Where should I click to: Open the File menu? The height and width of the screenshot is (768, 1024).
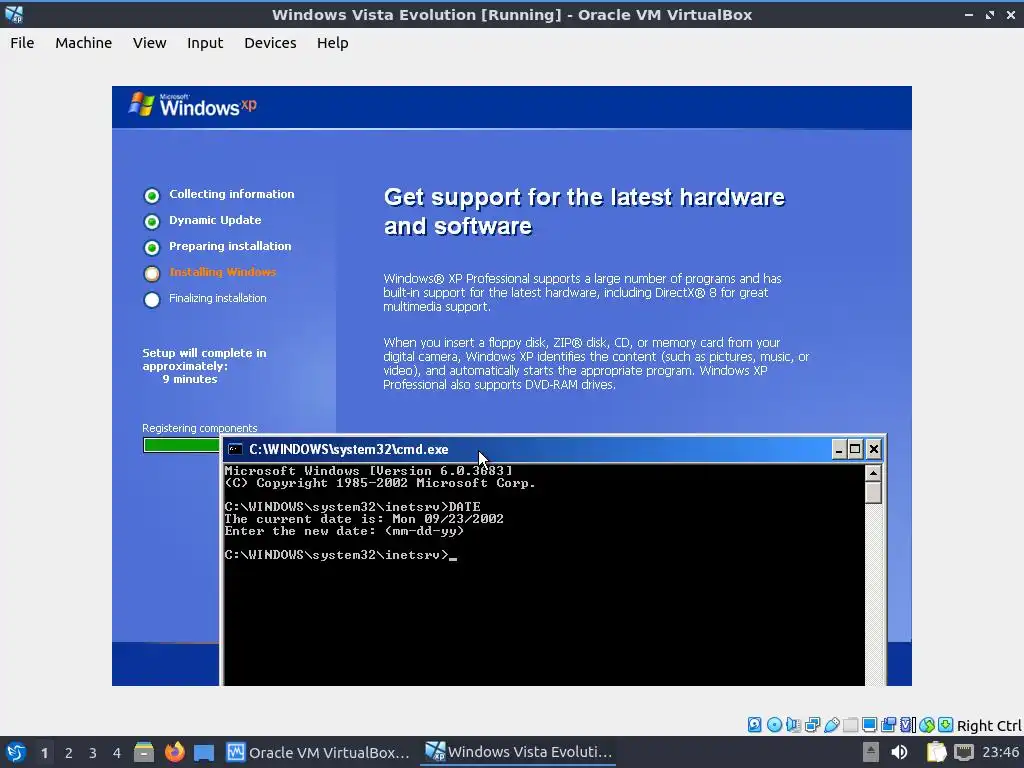(x=22, y=43)
